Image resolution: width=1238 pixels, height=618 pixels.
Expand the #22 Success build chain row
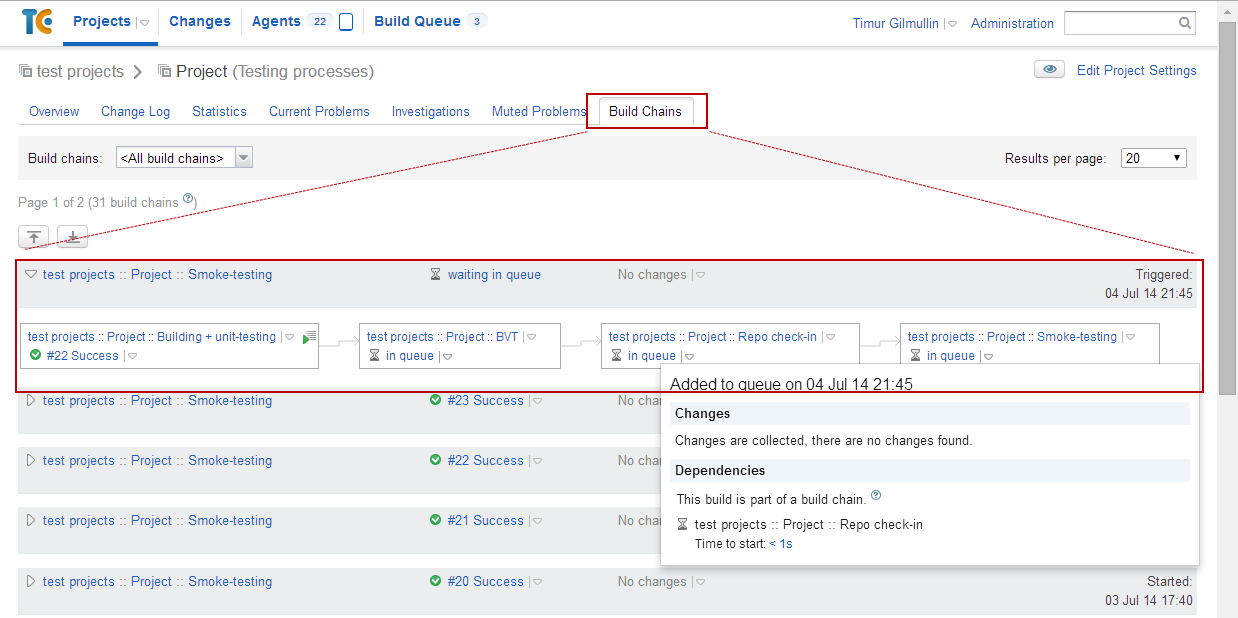31,460
